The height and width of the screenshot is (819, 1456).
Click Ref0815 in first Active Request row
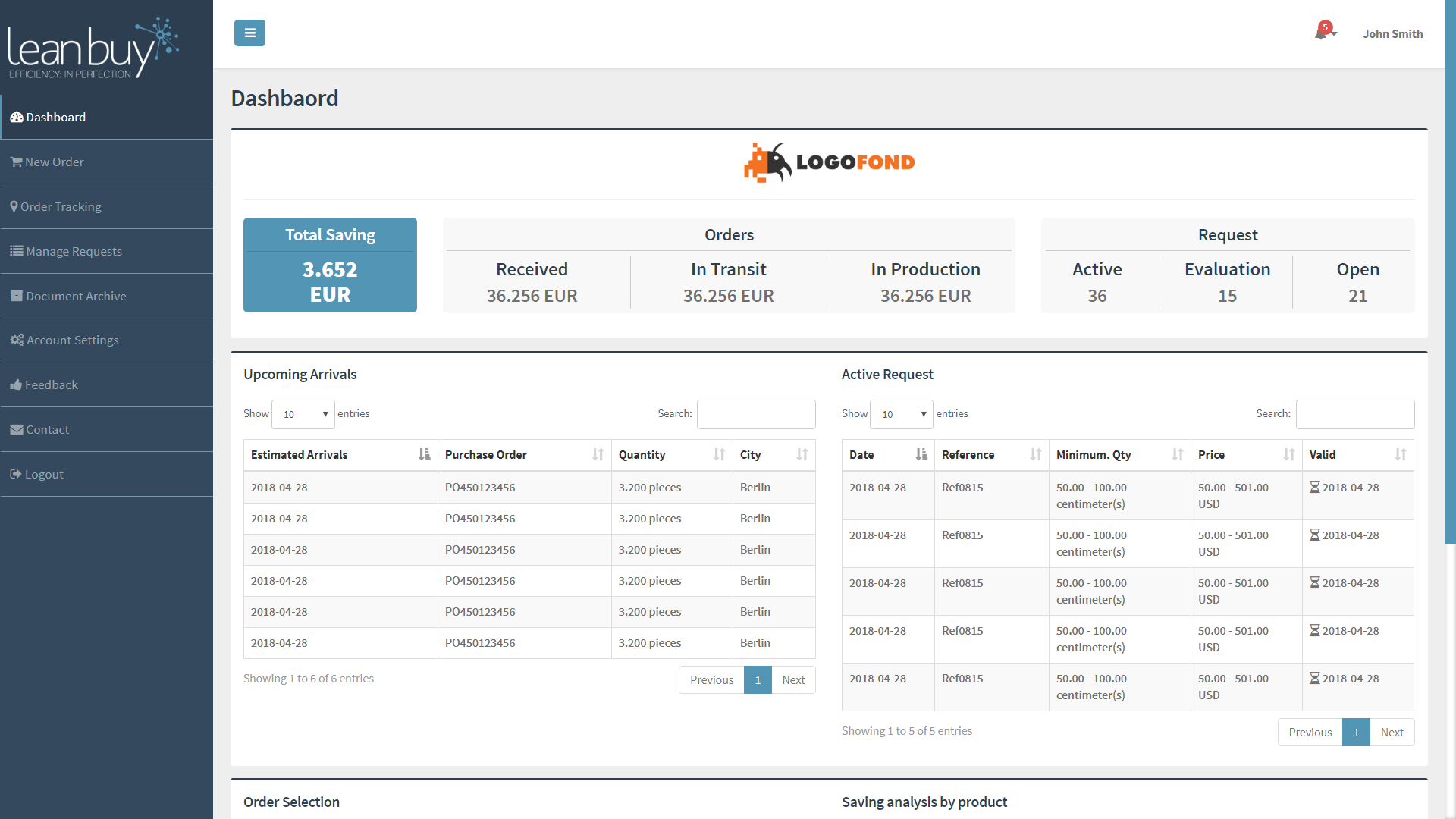pos(962,488)
